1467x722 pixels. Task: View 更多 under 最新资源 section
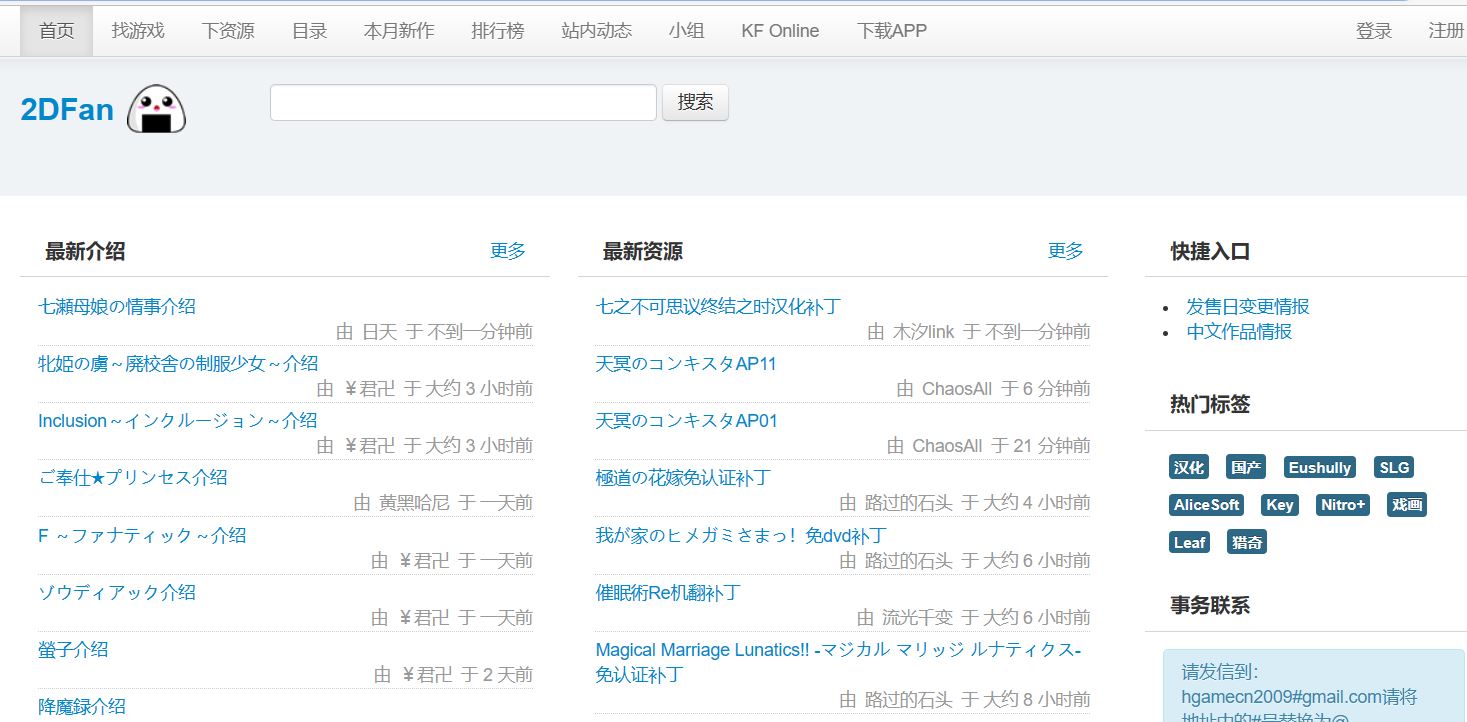click(1066, 251)
